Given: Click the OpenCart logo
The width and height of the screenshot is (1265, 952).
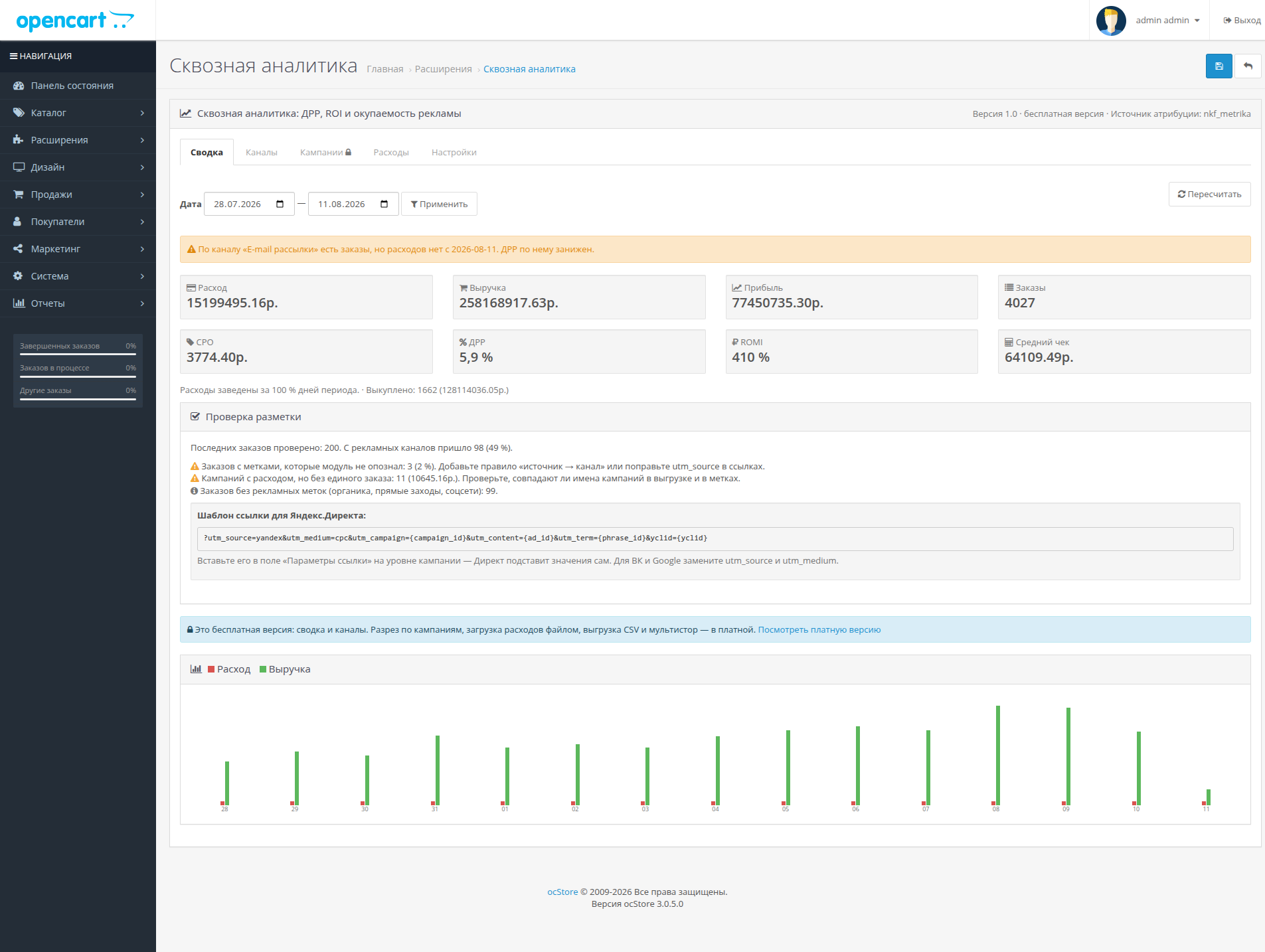Looking at the screenshot, I should (x=75, y=21).
